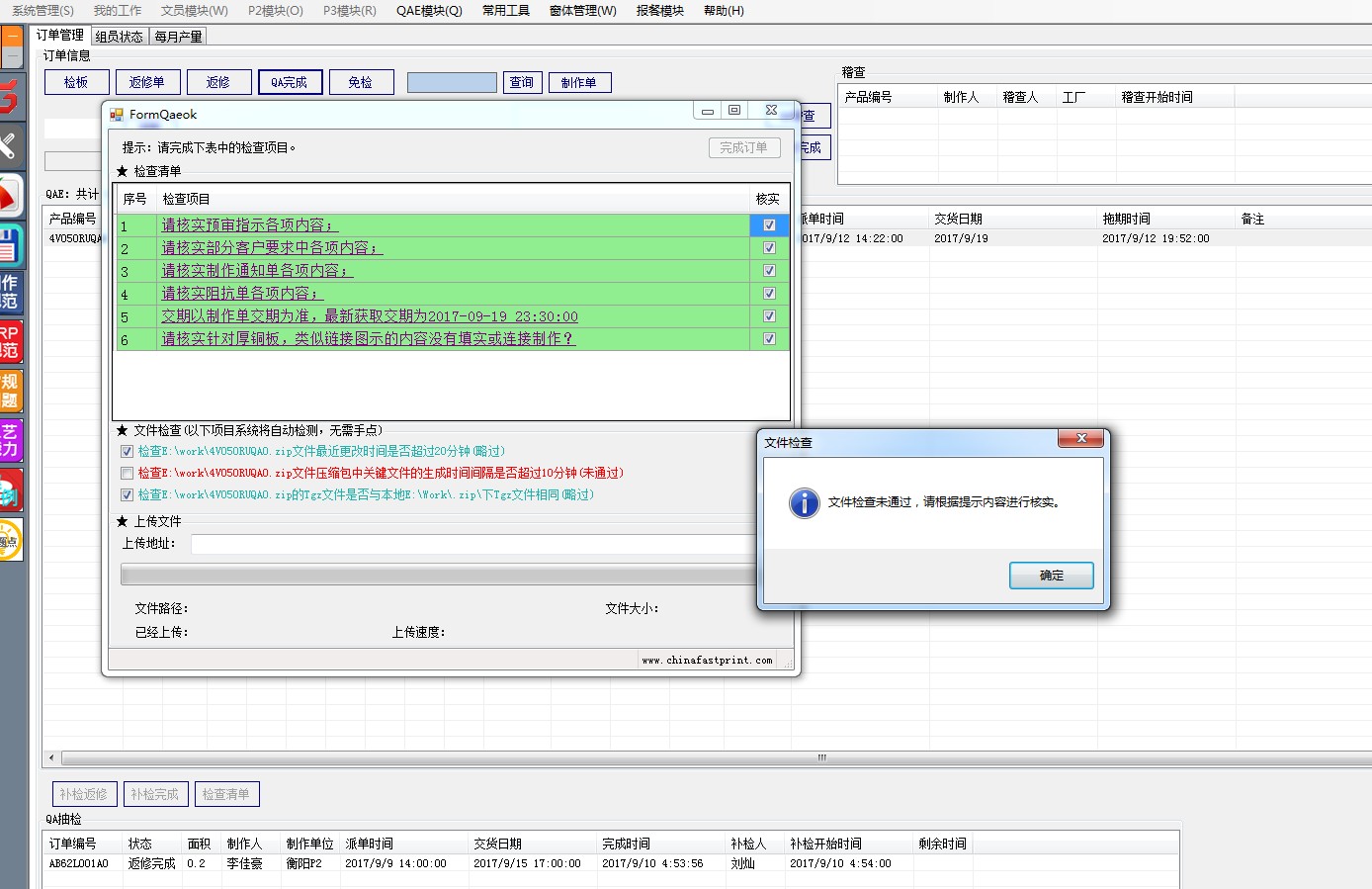The height and width of the screenshot is (889, 1372).
Task: Click the QA完成 button
Action: coord(290,82)
